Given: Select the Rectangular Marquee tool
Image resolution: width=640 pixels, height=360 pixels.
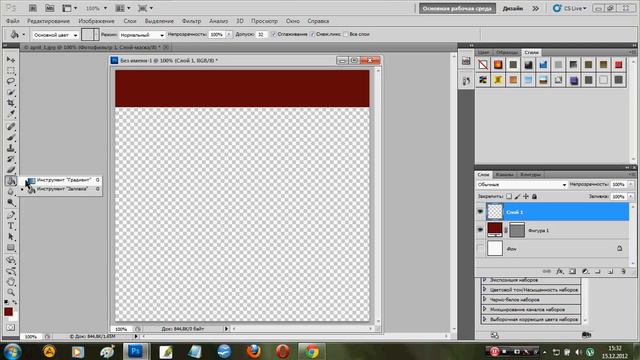Looking at the screenshot, I should 11,70.
